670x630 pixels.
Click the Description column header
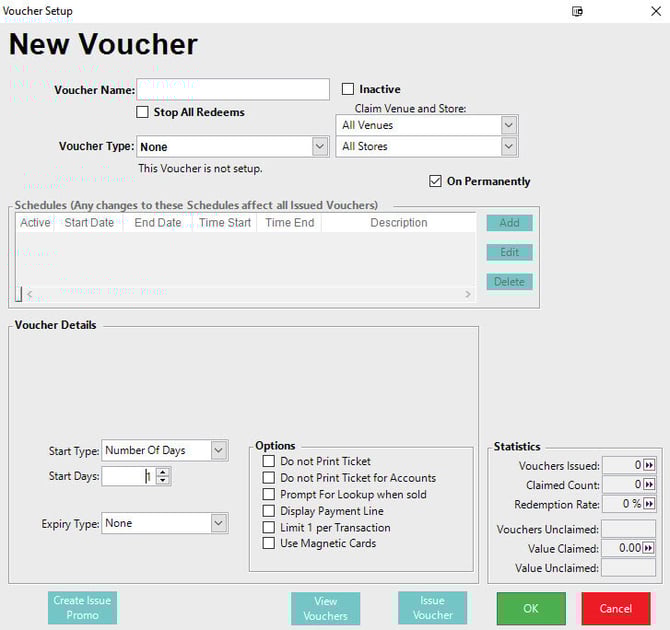pyautogui.click(x=398, y=223)
